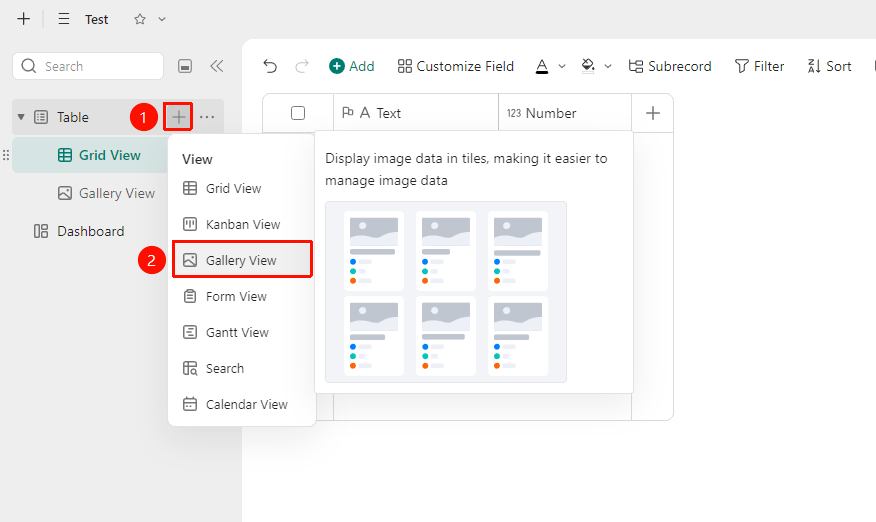Collapse the sidebar with double chevron

click(x=217, y=66)
